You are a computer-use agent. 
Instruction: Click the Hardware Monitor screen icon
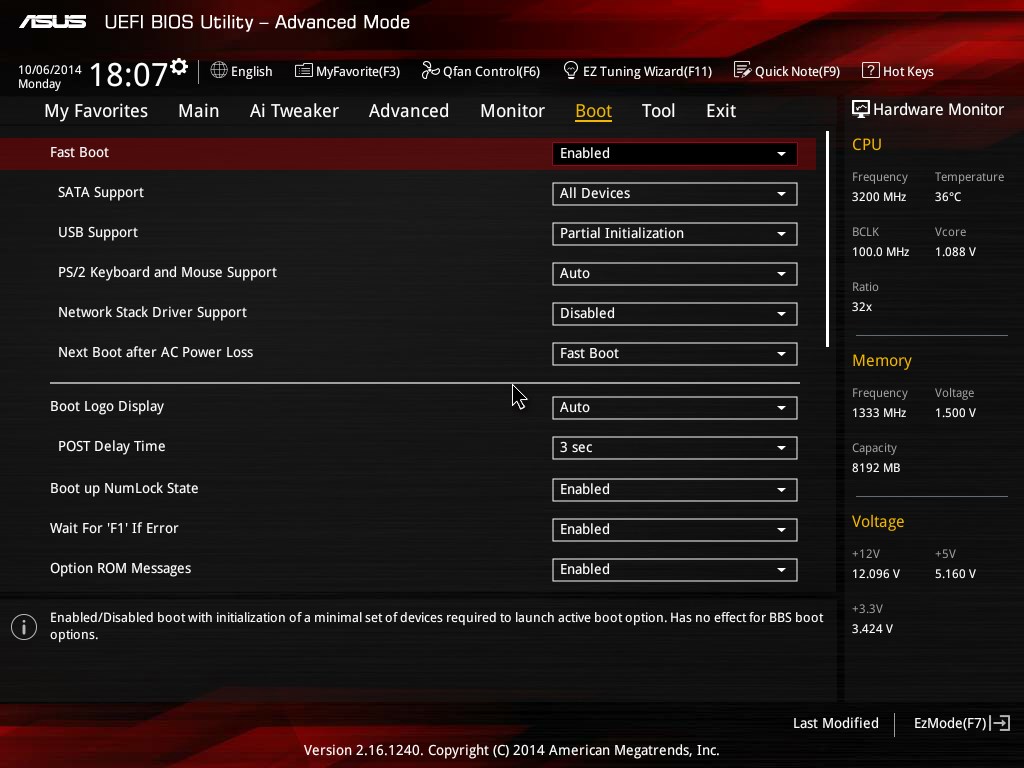point(861,109)
